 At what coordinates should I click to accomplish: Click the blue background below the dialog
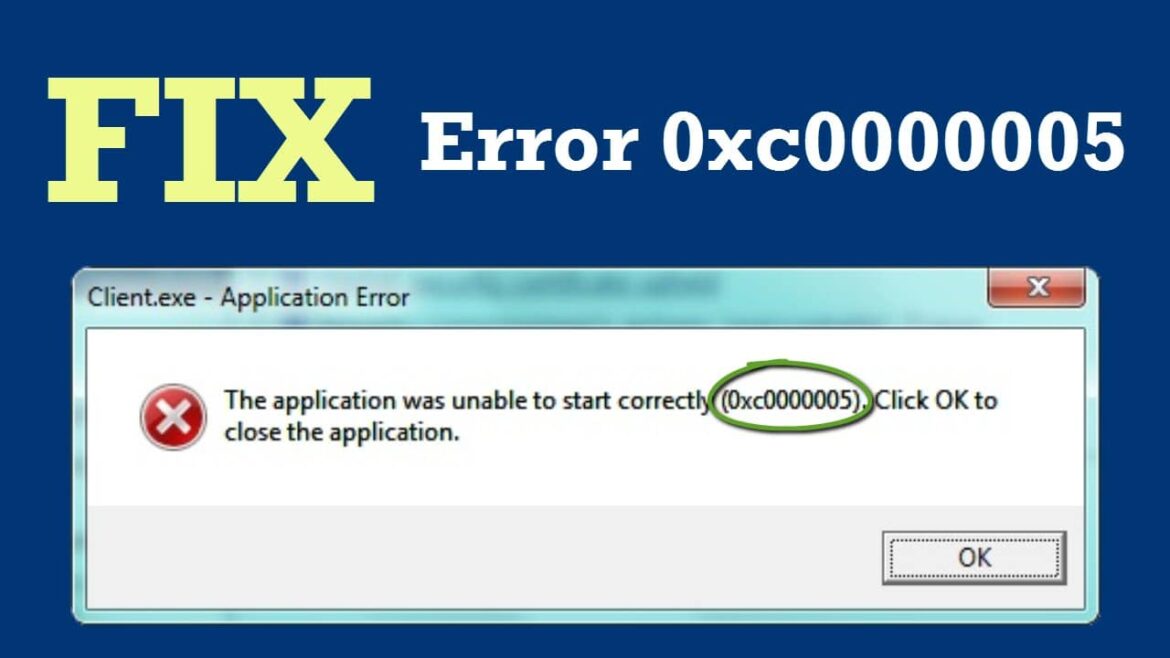pyautogui.click(x=585, y=642)
